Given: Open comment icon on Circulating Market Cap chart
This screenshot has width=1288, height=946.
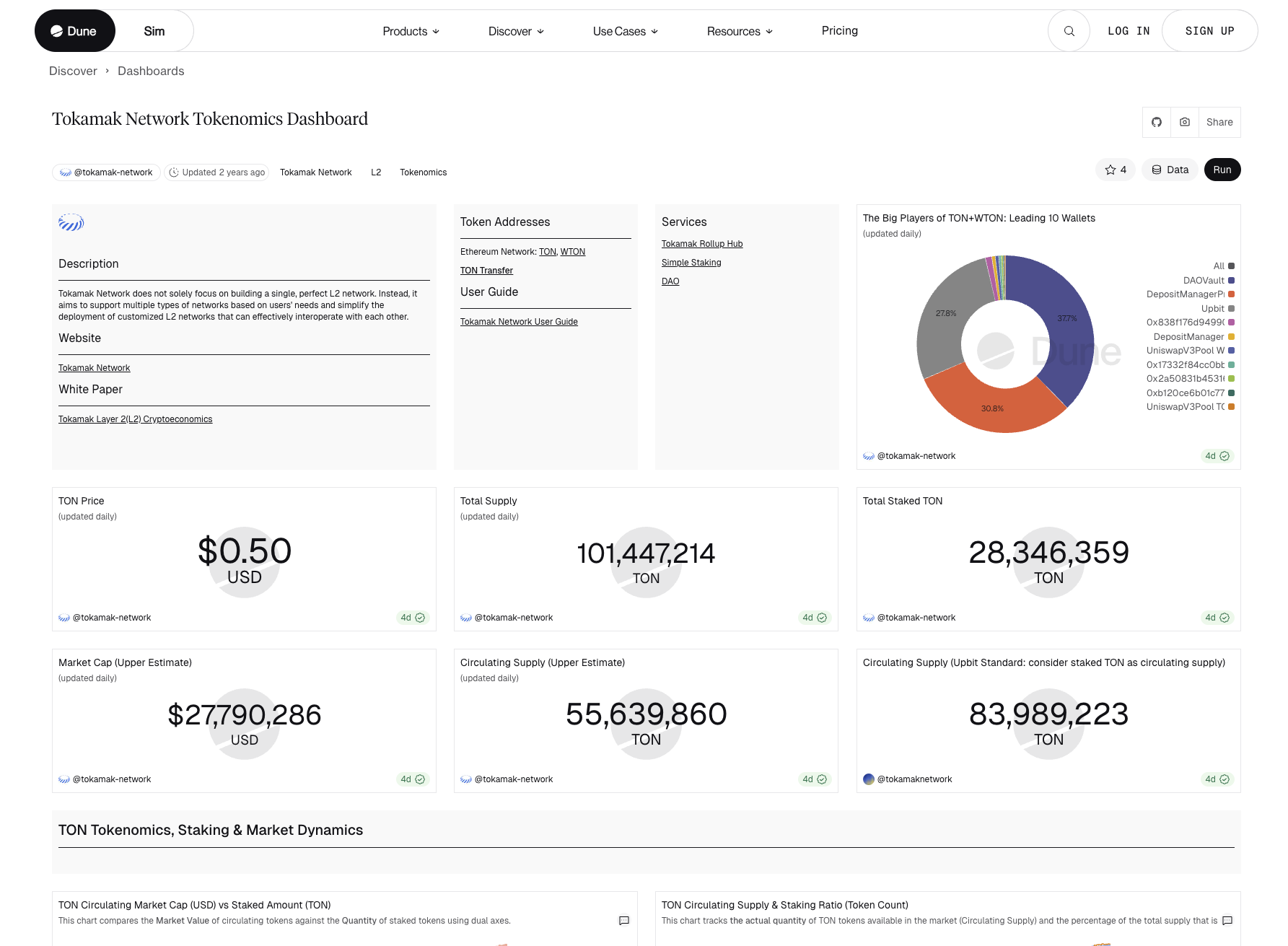Looking at the screenshot, I should pos(624,921).
